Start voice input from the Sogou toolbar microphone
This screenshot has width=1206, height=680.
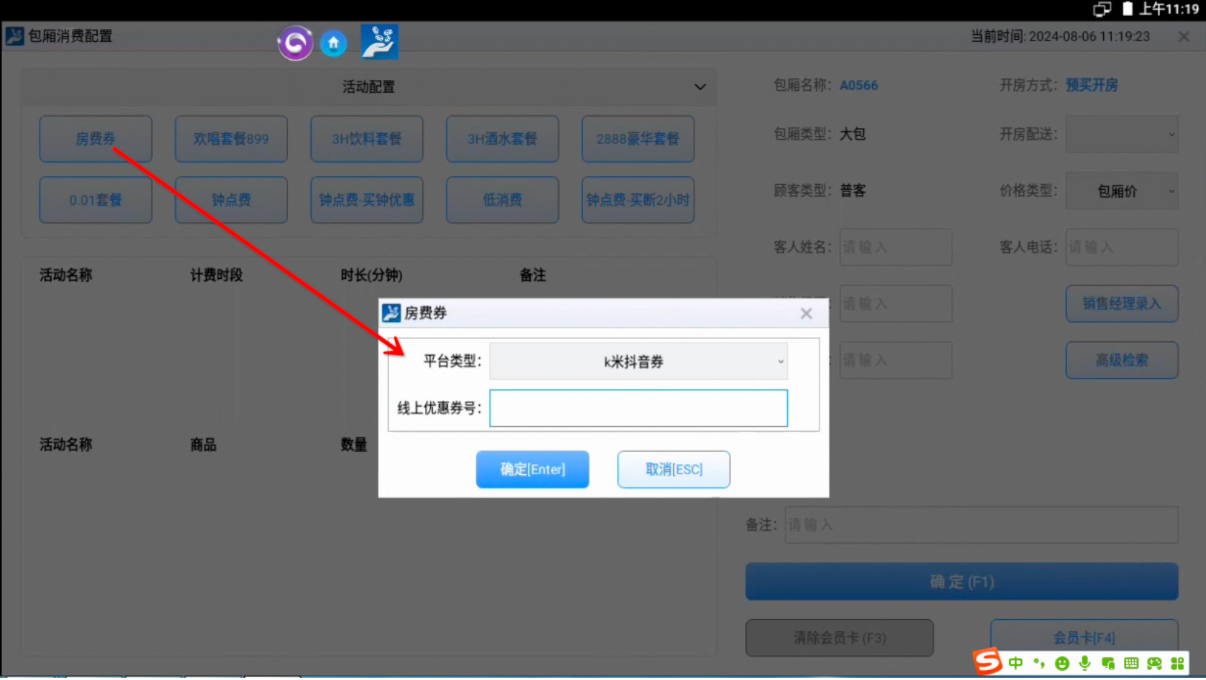(x=1086, y=662)
